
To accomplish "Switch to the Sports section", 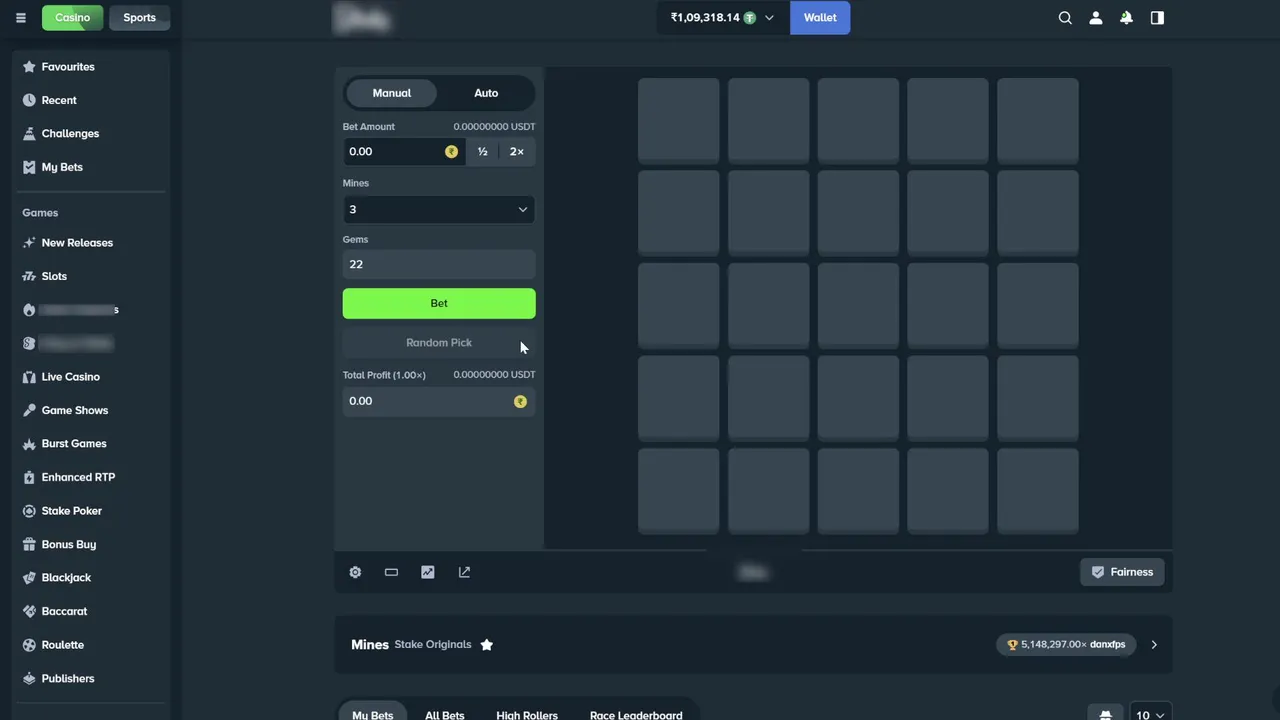I will [x=139, y=17].
